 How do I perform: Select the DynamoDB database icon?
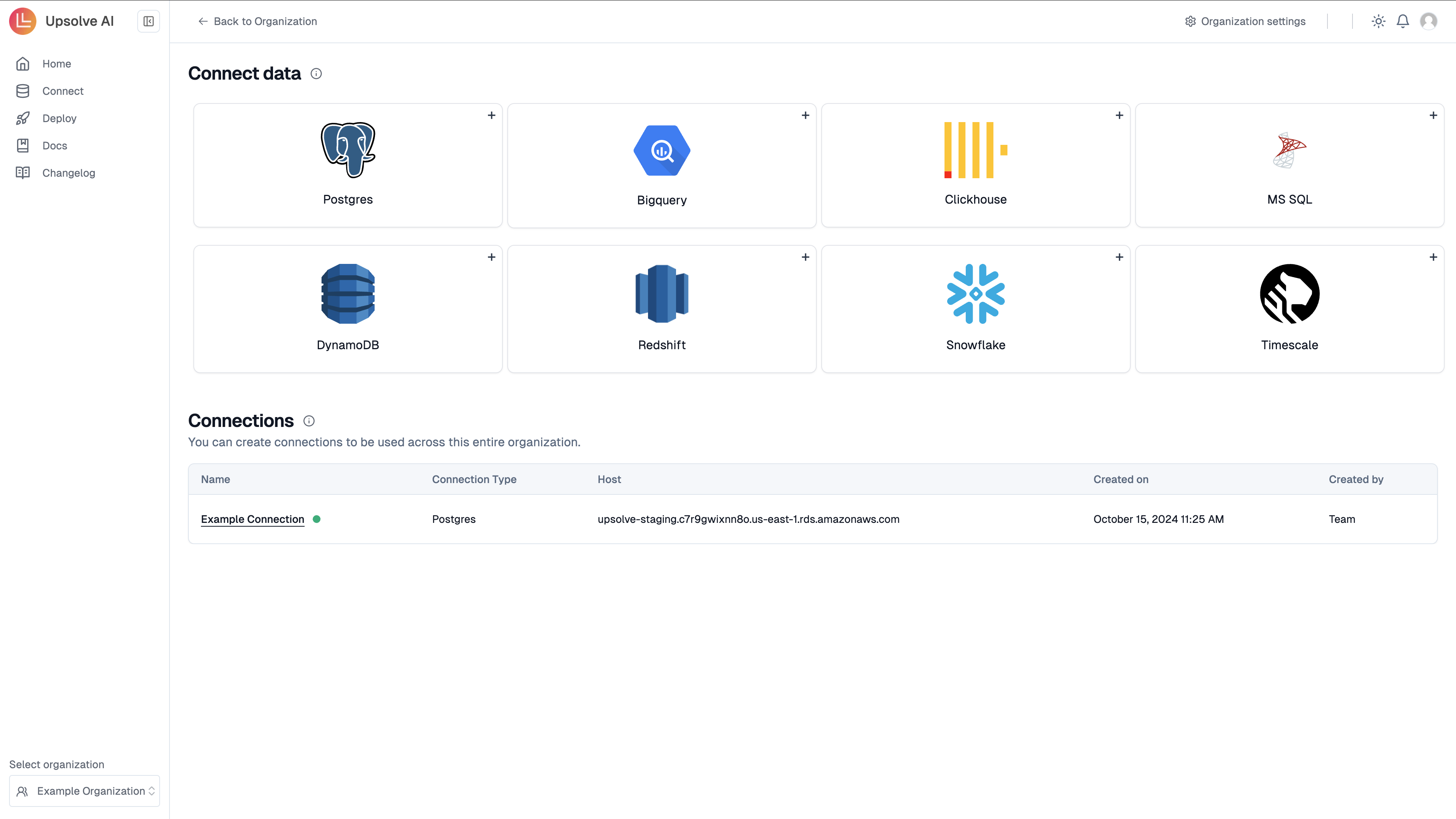(x=348, y=293)
